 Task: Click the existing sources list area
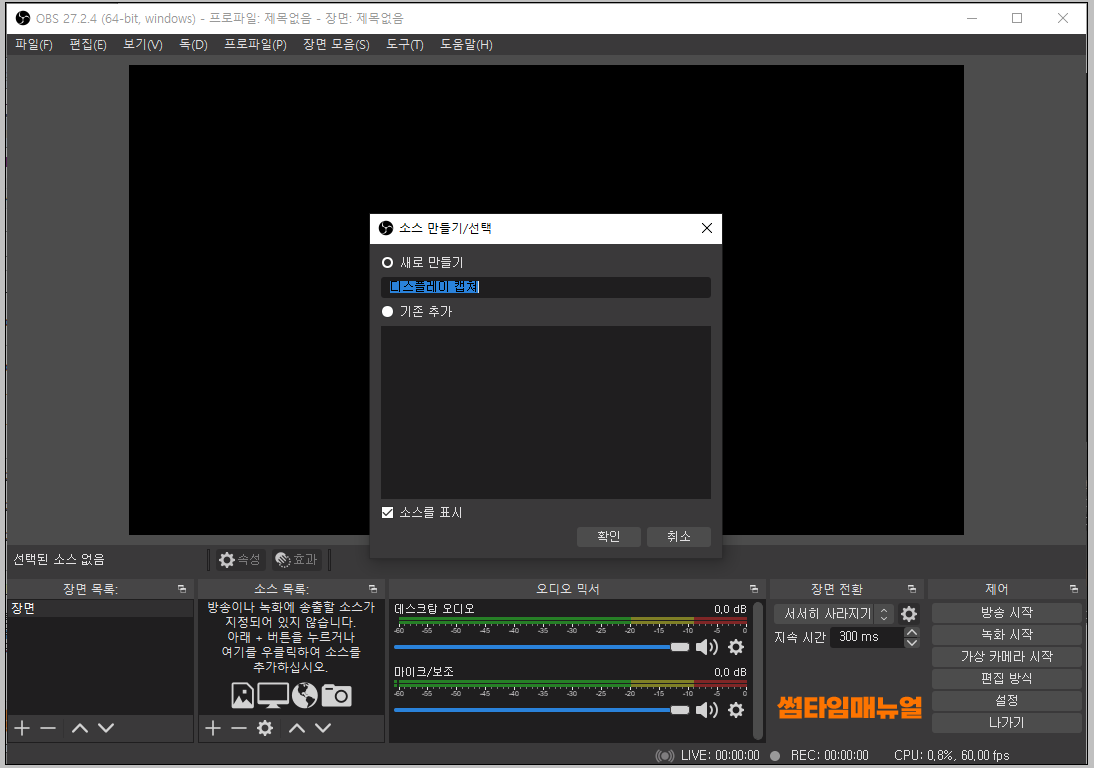click(x=546, y=412)
